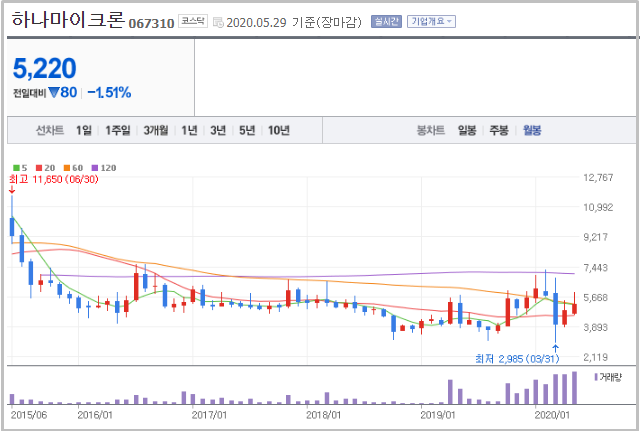Select the 1주일 line chart tab
The width and height of the screenshot is (640, 431).
[118, 130]
